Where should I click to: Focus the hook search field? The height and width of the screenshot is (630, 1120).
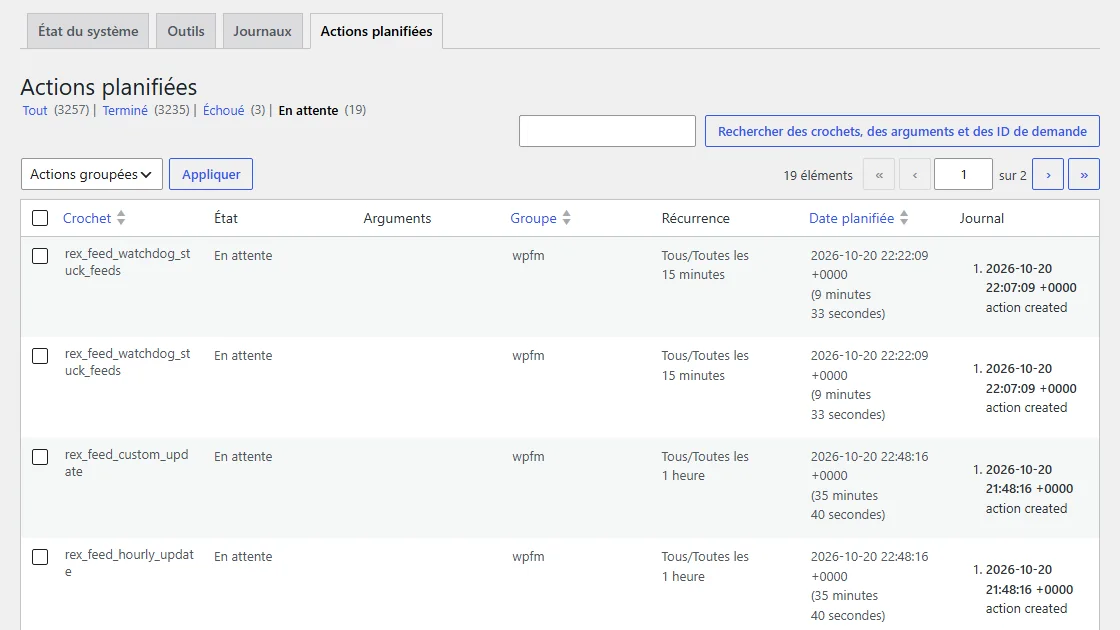click(x=607, y=131)
